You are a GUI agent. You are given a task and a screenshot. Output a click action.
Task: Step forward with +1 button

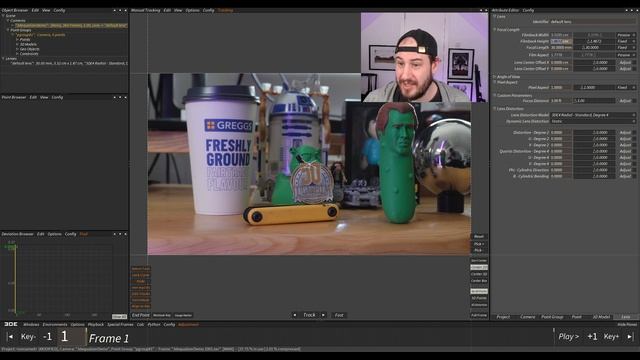click(x=592, y=337)
